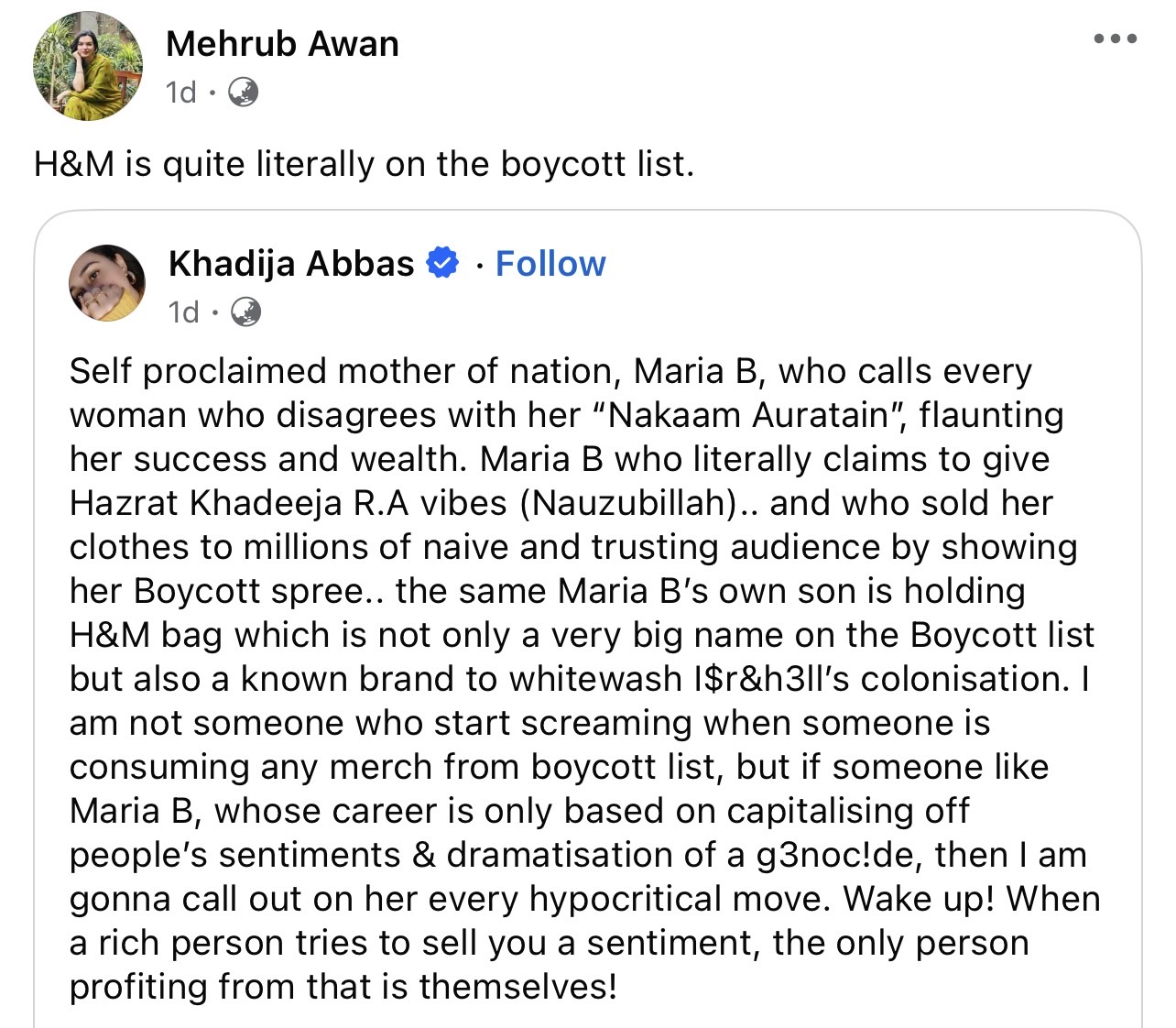
Task: Click the 1d timestamp on Khadija's post
Action: pyautogui.click(x=184, y=312)
